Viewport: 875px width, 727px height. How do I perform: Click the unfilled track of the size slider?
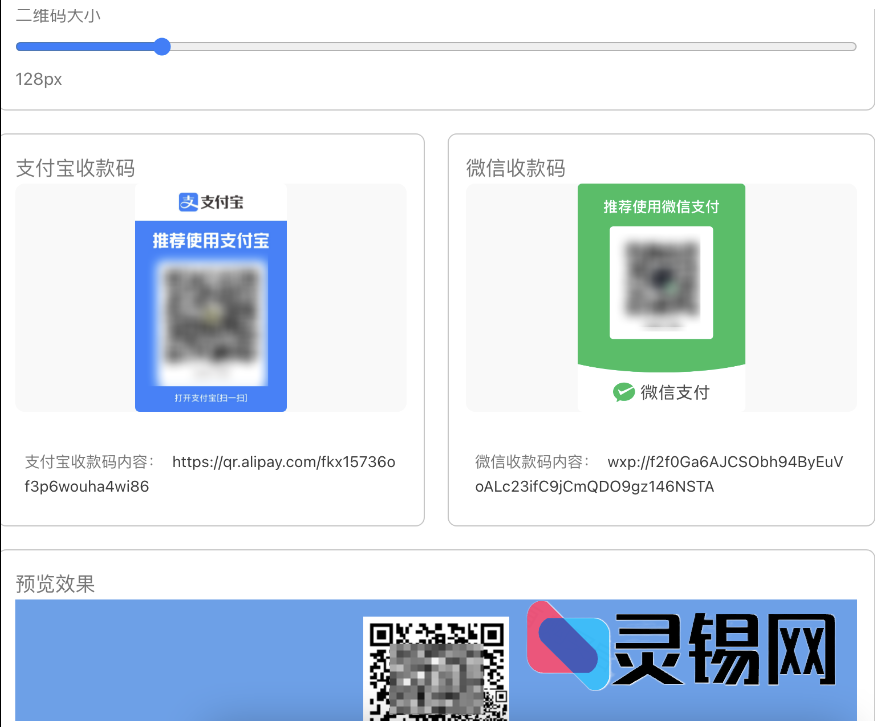tap(513, 46)
